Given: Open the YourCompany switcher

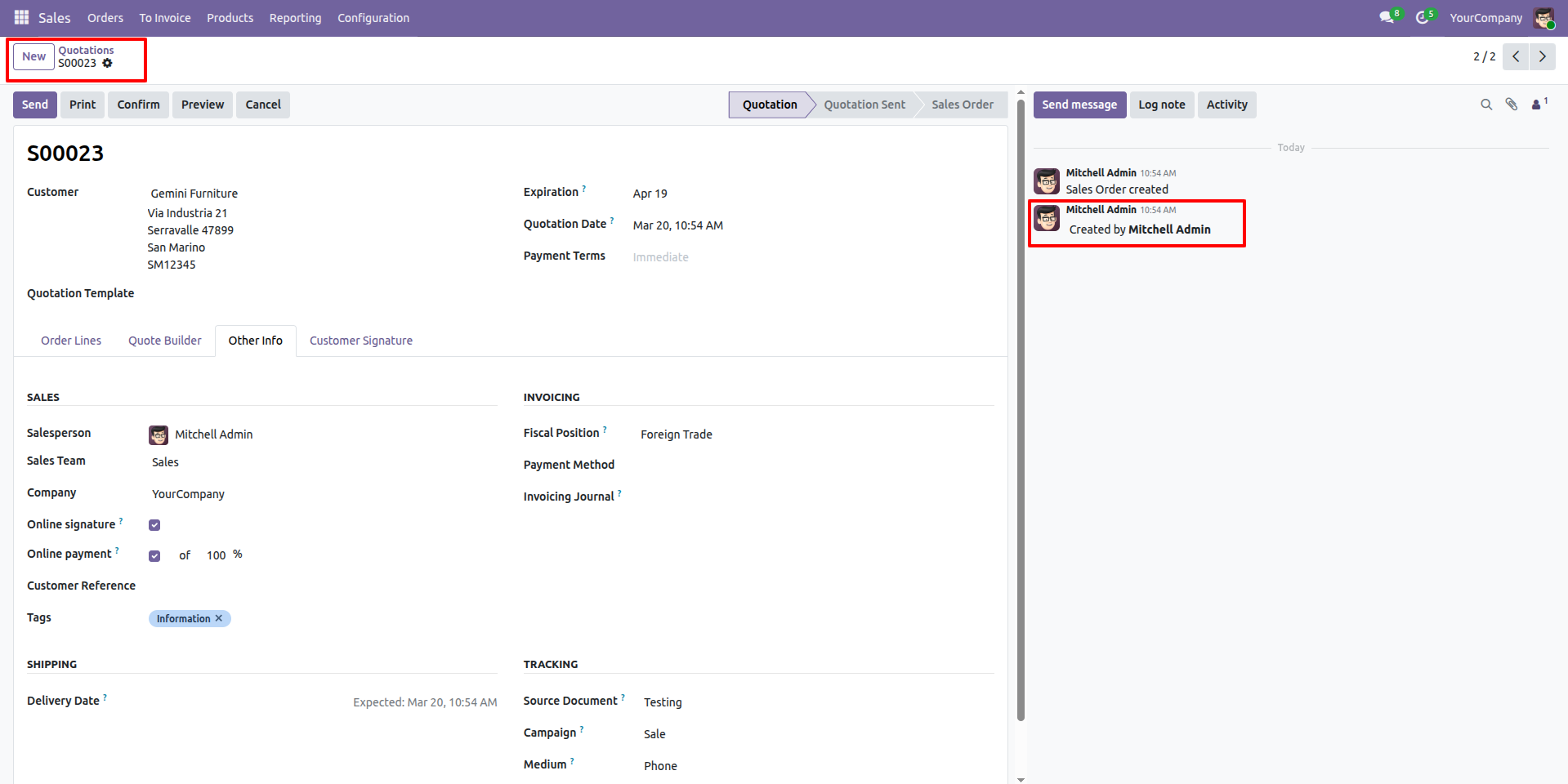Looking at the screenshot, I should click(1485, 18).
